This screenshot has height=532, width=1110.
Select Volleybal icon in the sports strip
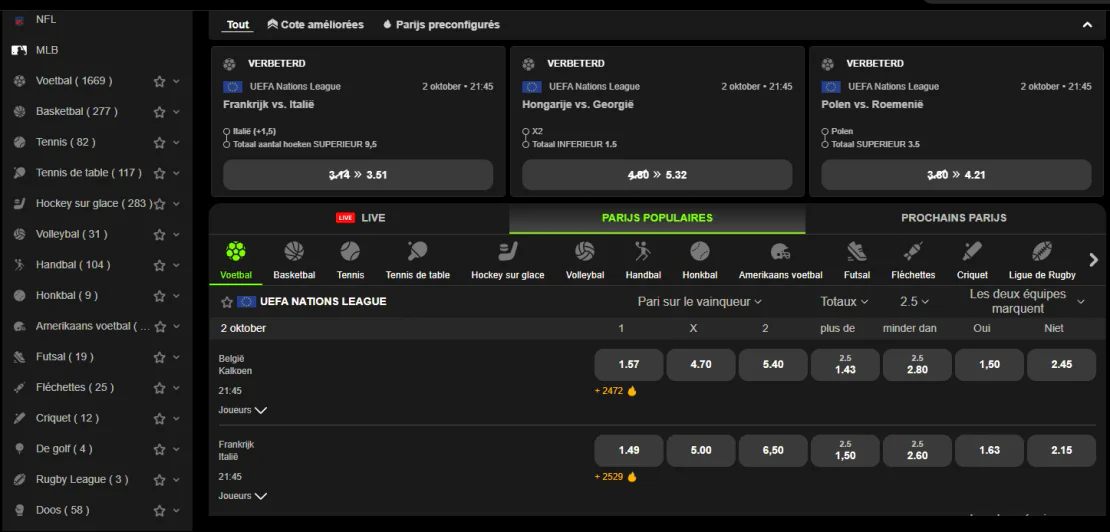point(585,251)
